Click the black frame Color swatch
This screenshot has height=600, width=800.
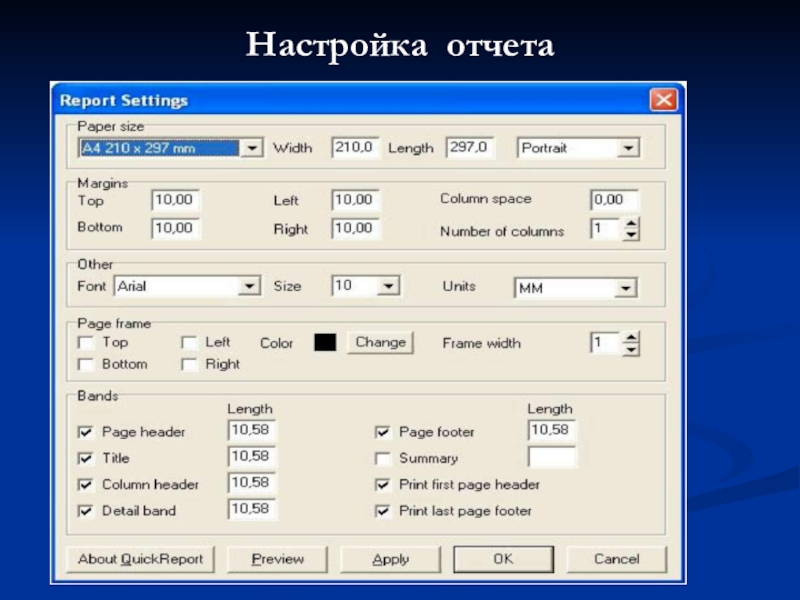(x=325, y=342)
